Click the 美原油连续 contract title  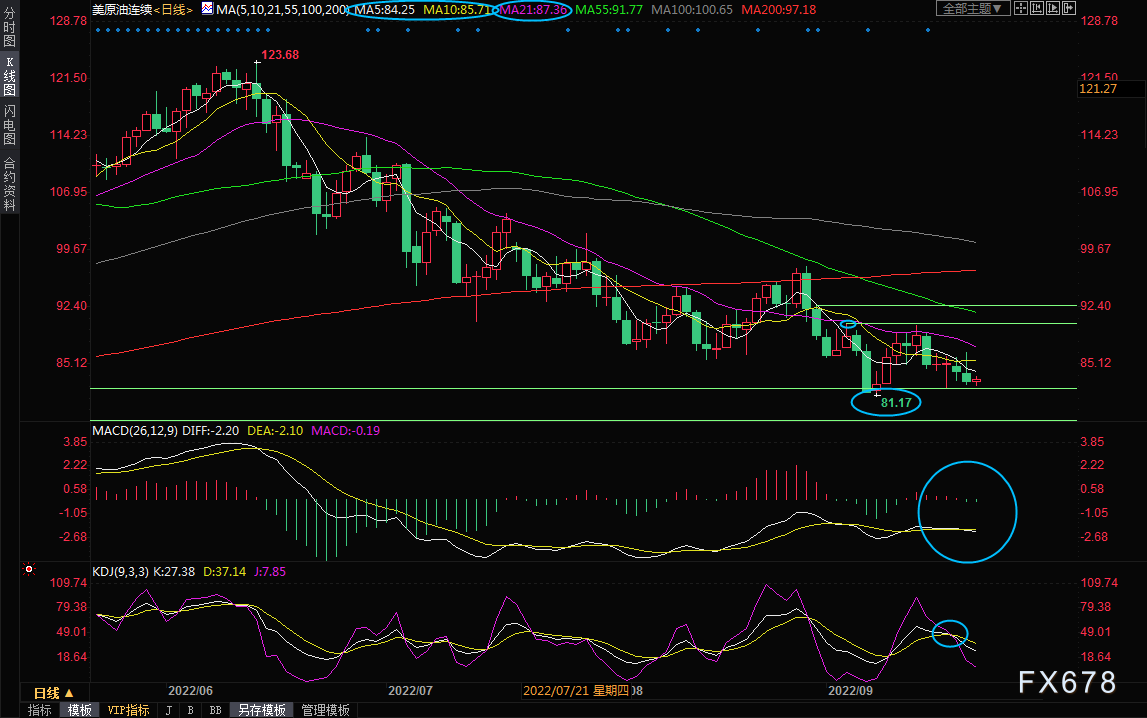[122, 10]
